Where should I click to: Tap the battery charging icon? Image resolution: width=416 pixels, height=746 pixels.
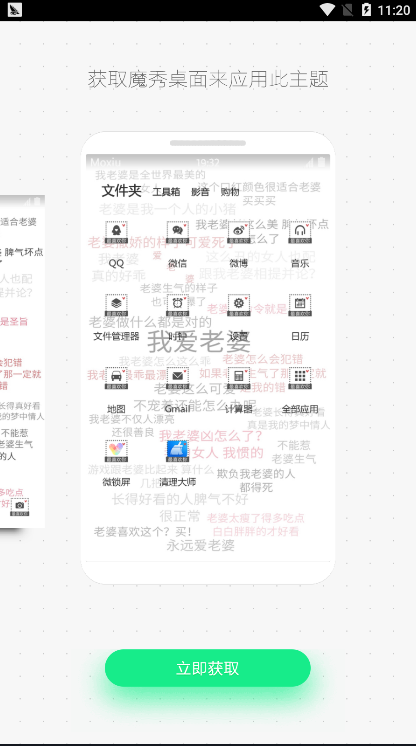[366, 10]
